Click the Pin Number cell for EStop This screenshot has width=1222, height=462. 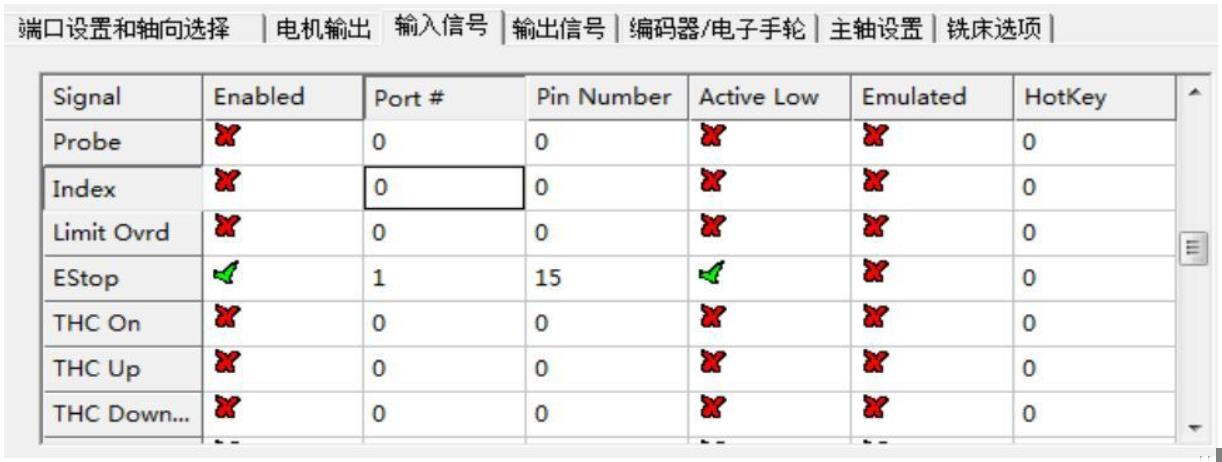pyautogui.click(x=606, y=279)
